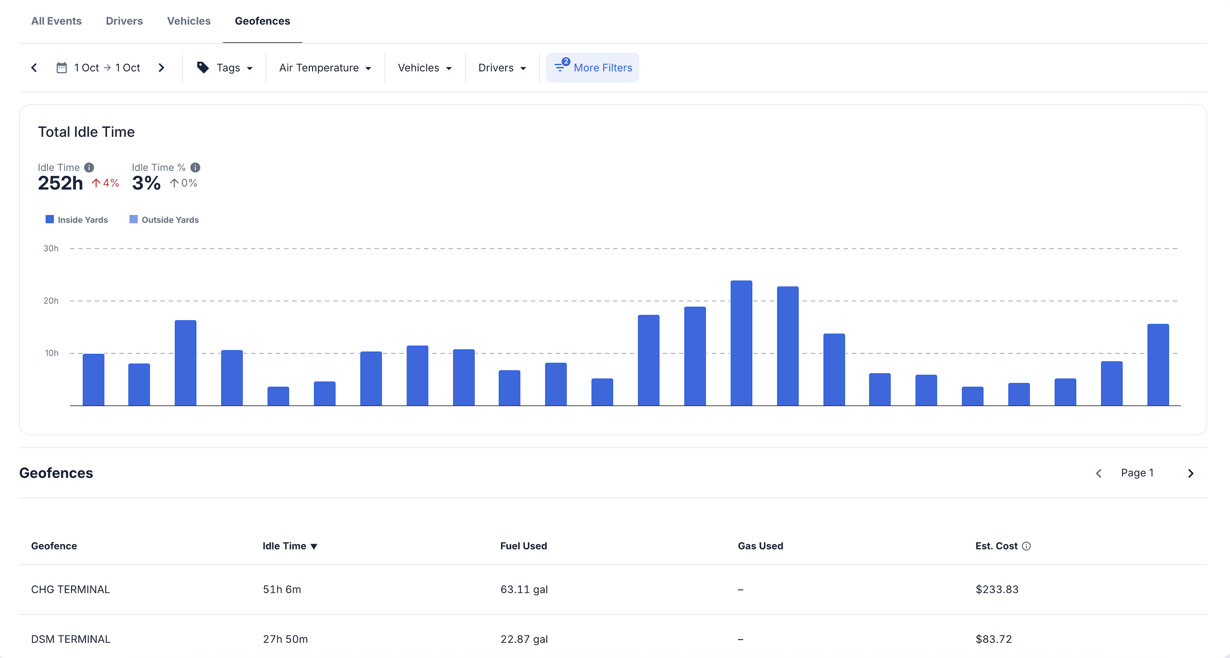Viewport: 1230px width, 658px height.
Task: Click the info icon beside Idle Time
Action: [x=89, y=168]
